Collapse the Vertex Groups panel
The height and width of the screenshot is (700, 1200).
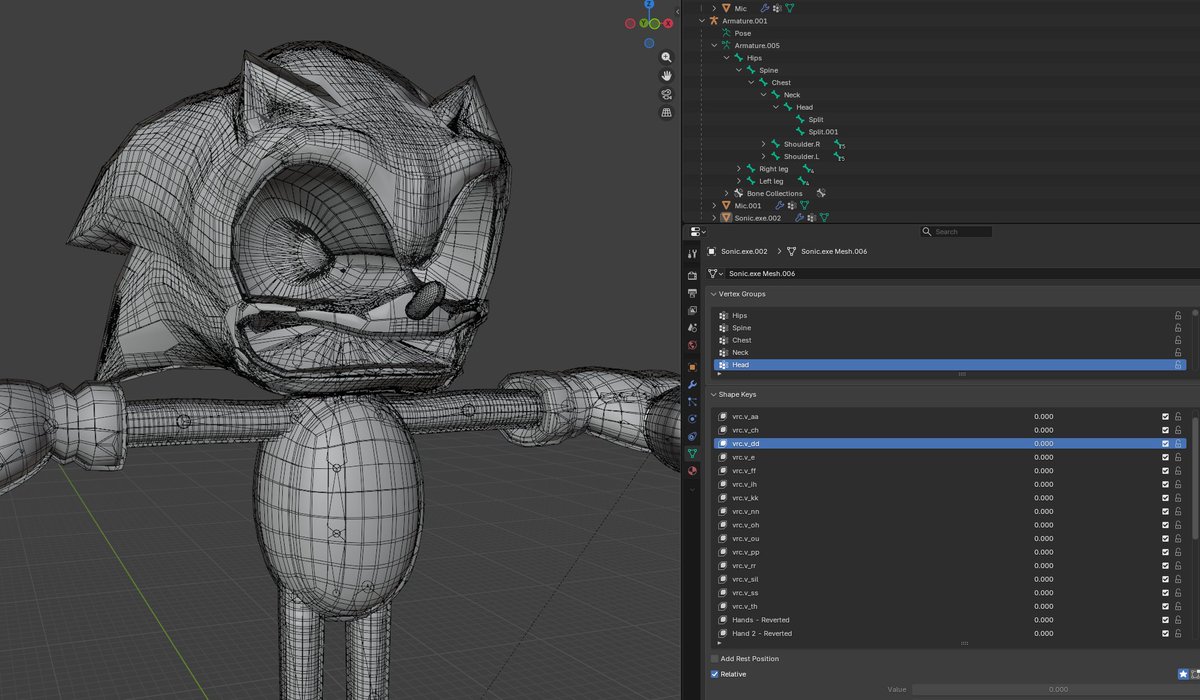713,294
